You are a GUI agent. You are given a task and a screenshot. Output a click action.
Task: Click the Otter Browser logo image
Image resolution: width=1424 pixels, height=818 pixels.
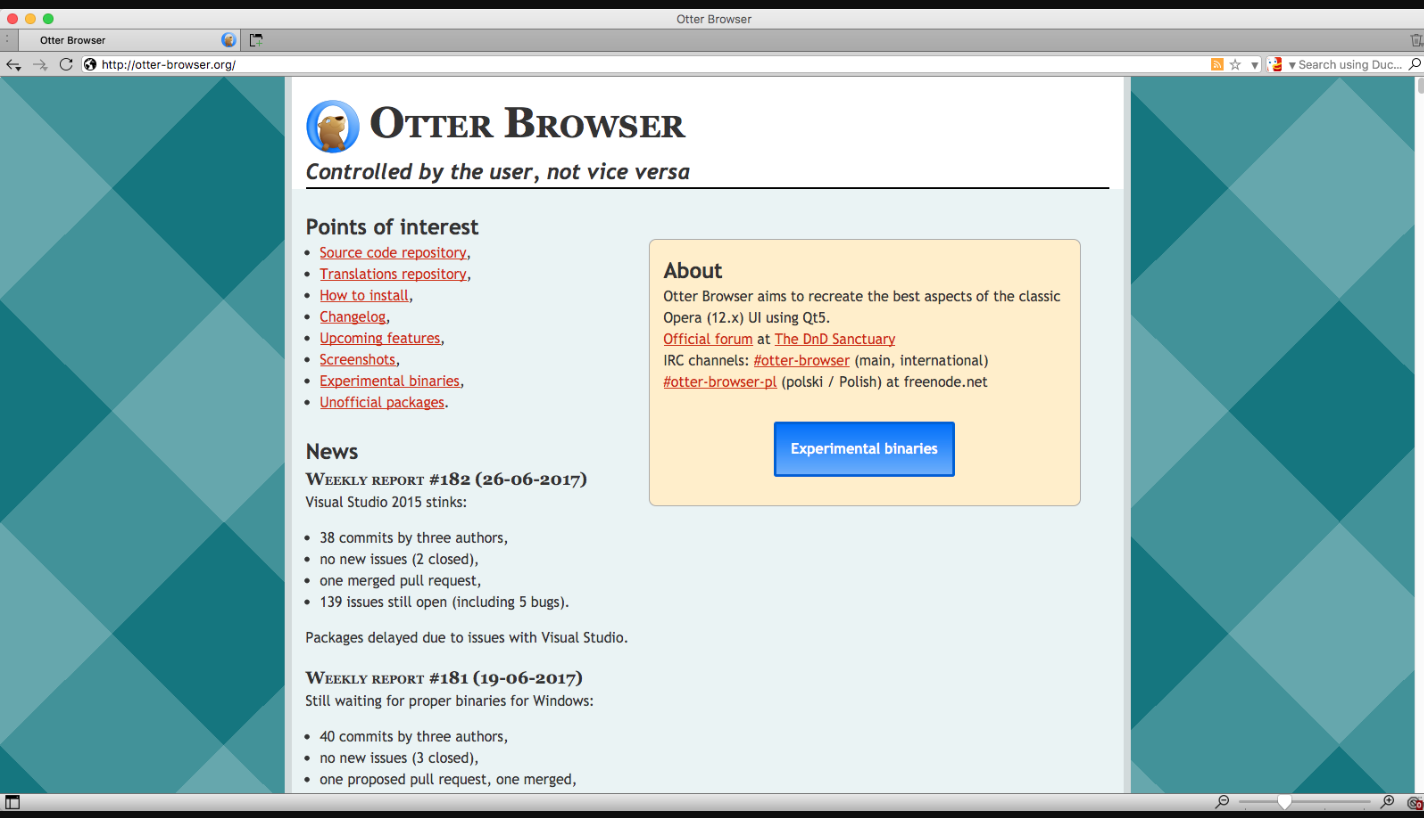(333, 126)
